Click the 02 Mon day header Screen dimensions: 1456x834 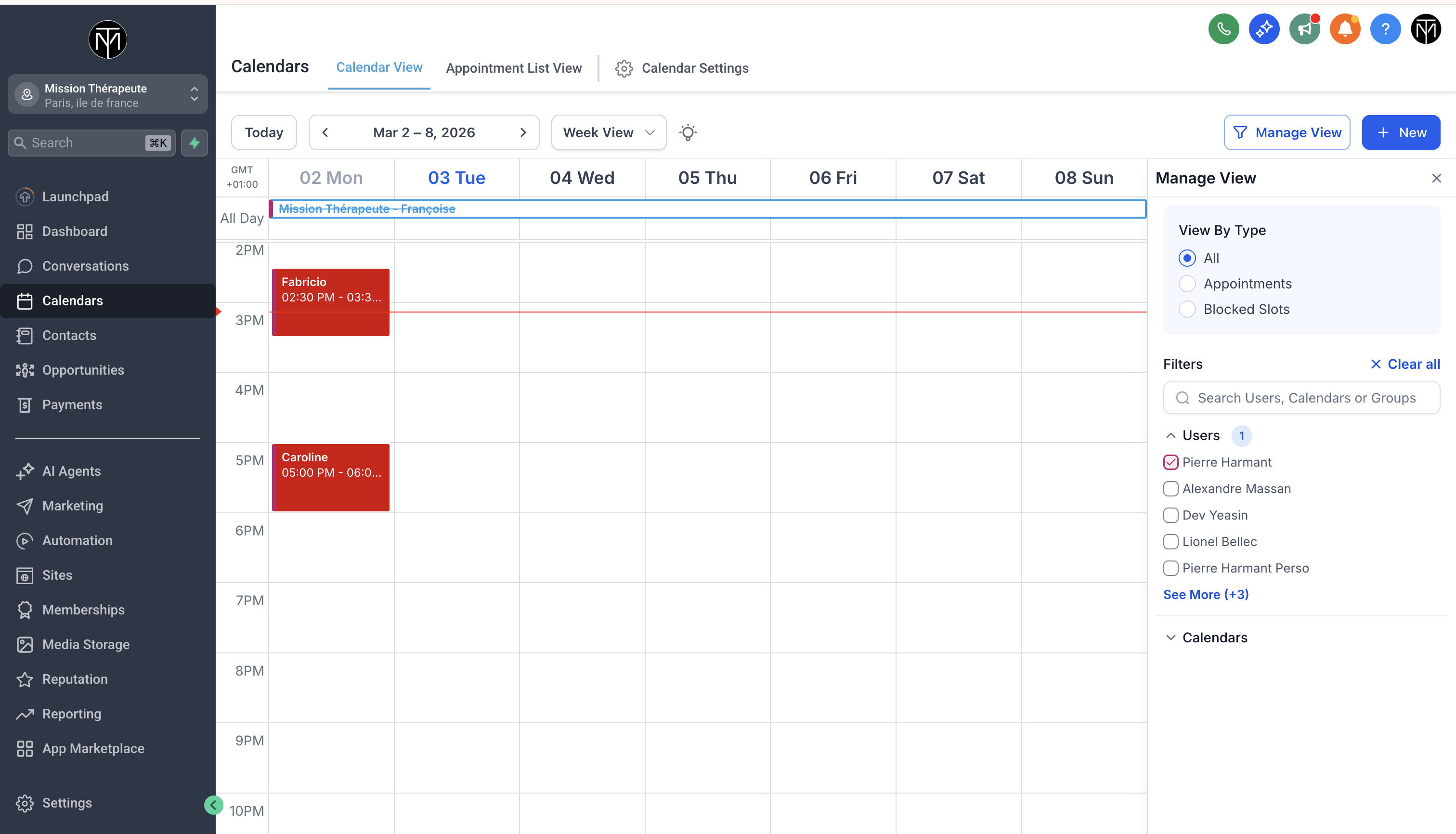tap(331, 178)
